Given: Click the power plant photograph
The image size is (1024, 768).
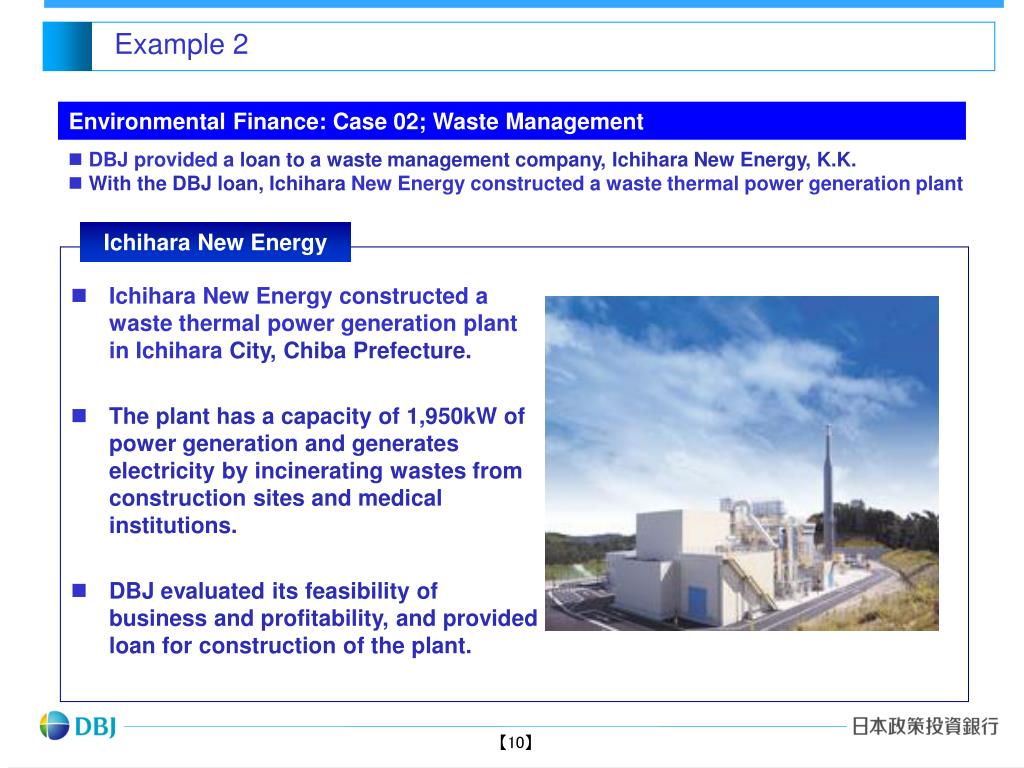Looking at the screenshot, I should pos(742,463).
